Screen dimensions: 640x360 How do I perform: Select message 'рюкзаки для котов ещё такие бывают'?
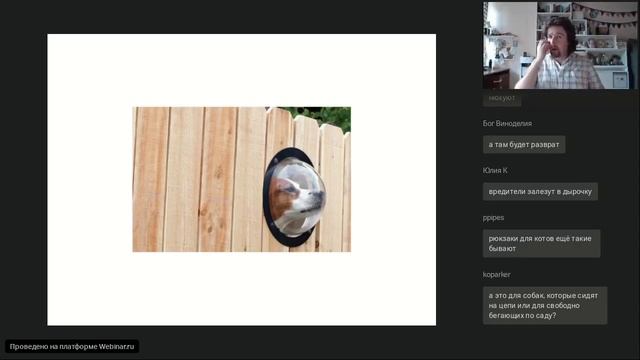tap(541, 243)
